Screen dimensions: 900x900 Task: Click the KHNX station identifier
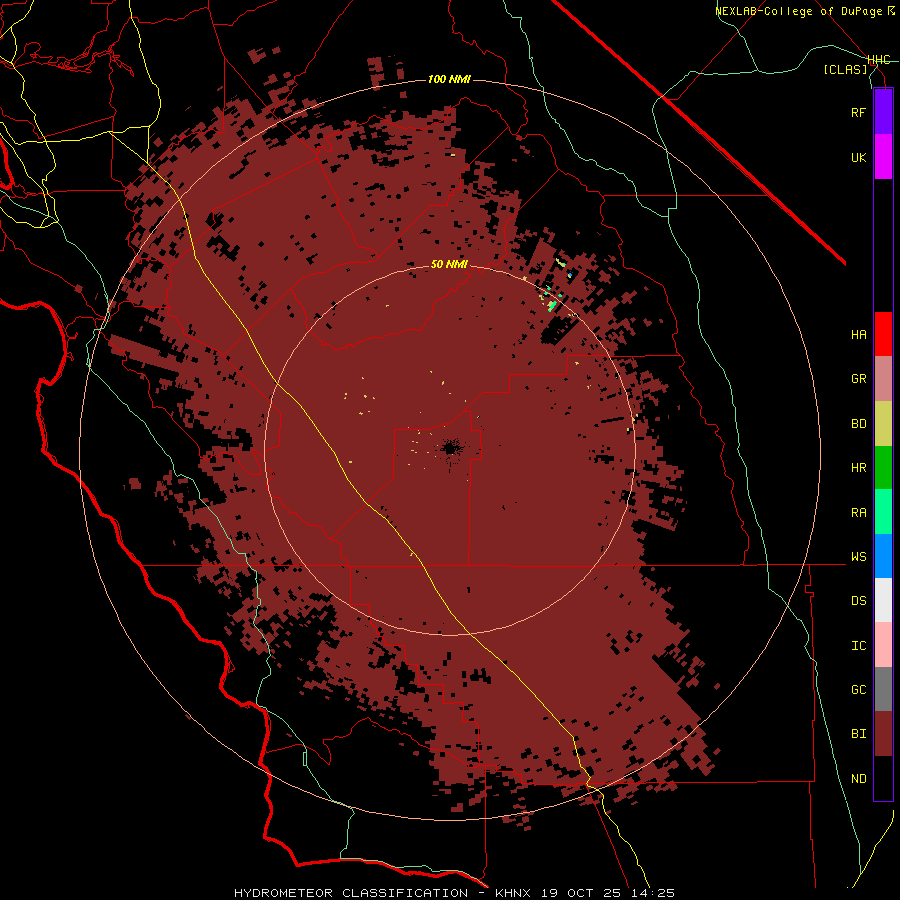514,893
